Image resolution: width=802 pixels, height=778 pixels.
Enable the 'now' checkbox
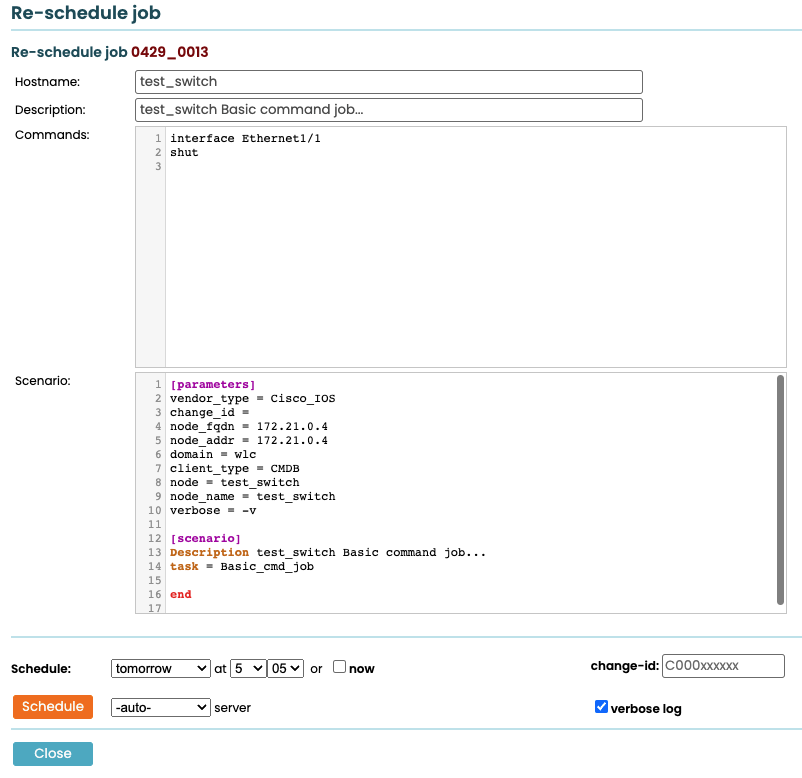pos(340,667)
